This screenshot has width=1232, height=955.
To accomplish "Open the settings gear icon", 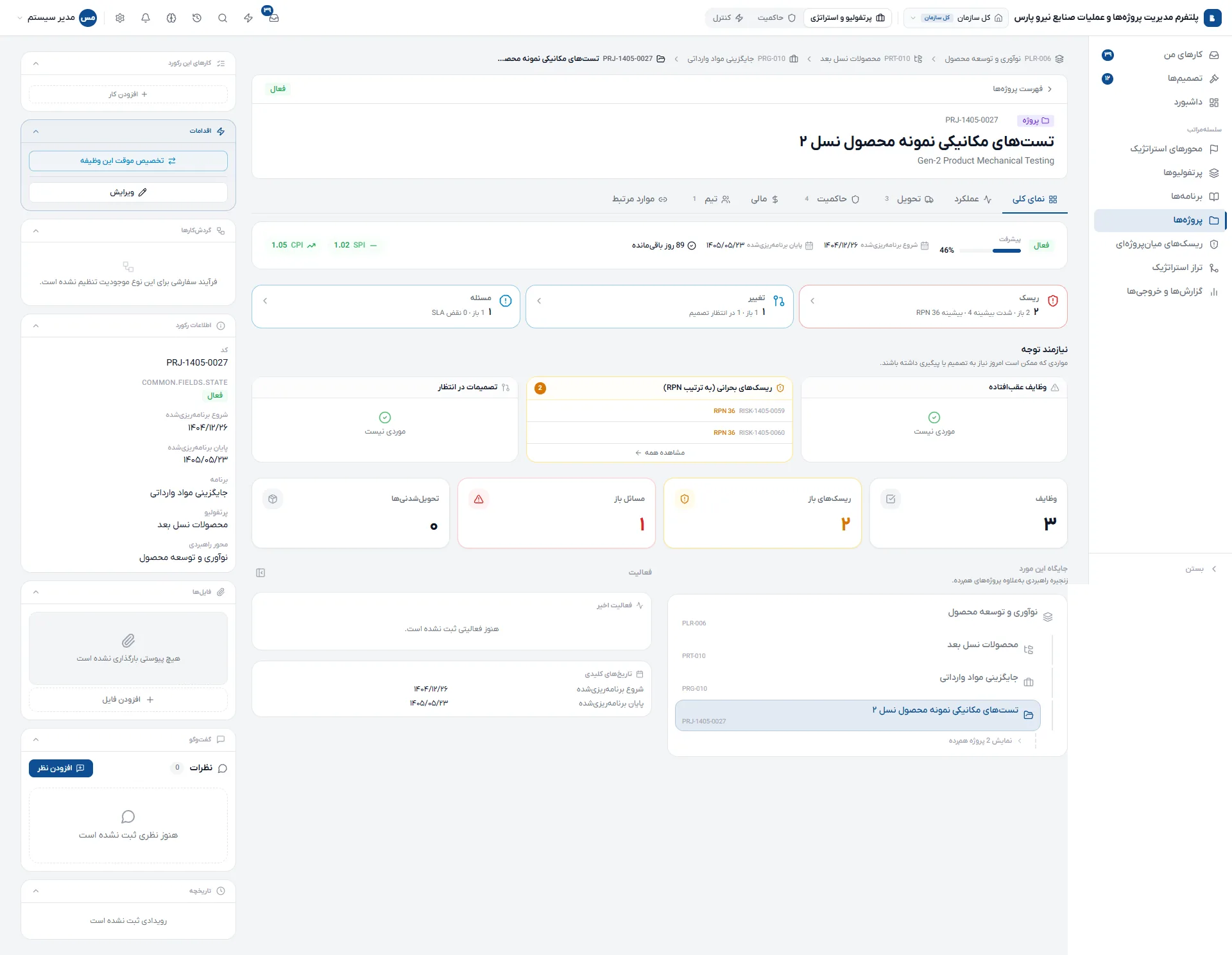I will click(x=120, y=18).
